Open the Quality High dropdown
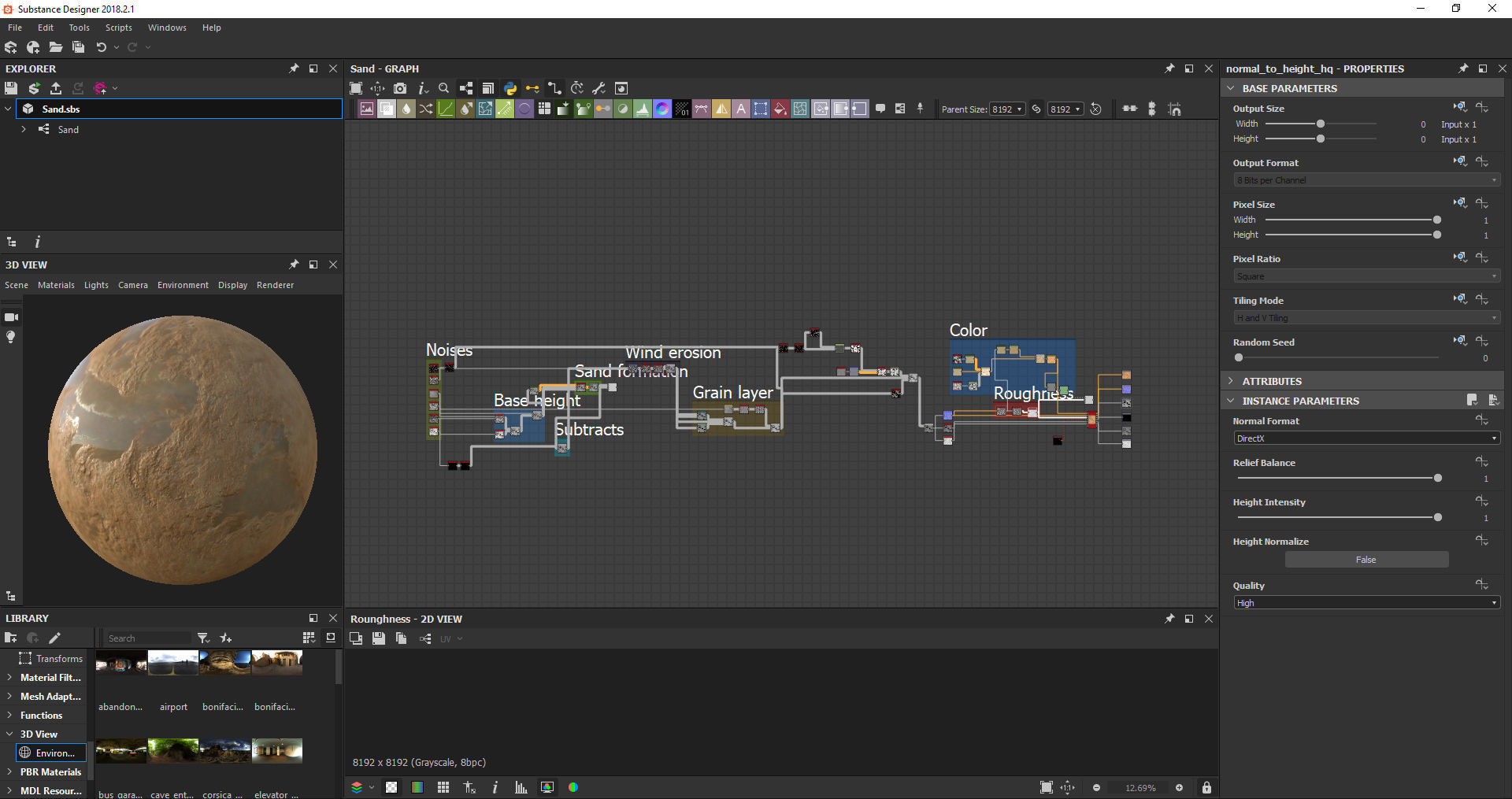Image resolution: width=1512 pixels, height=799 pixels. (x=1366, y=603)
